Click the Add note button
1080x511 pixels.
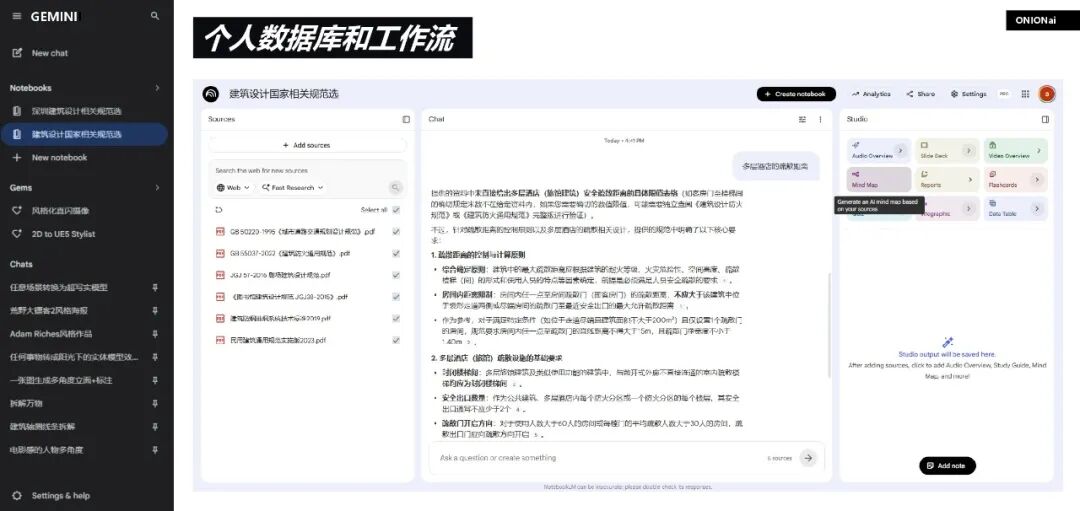[947, 466]
